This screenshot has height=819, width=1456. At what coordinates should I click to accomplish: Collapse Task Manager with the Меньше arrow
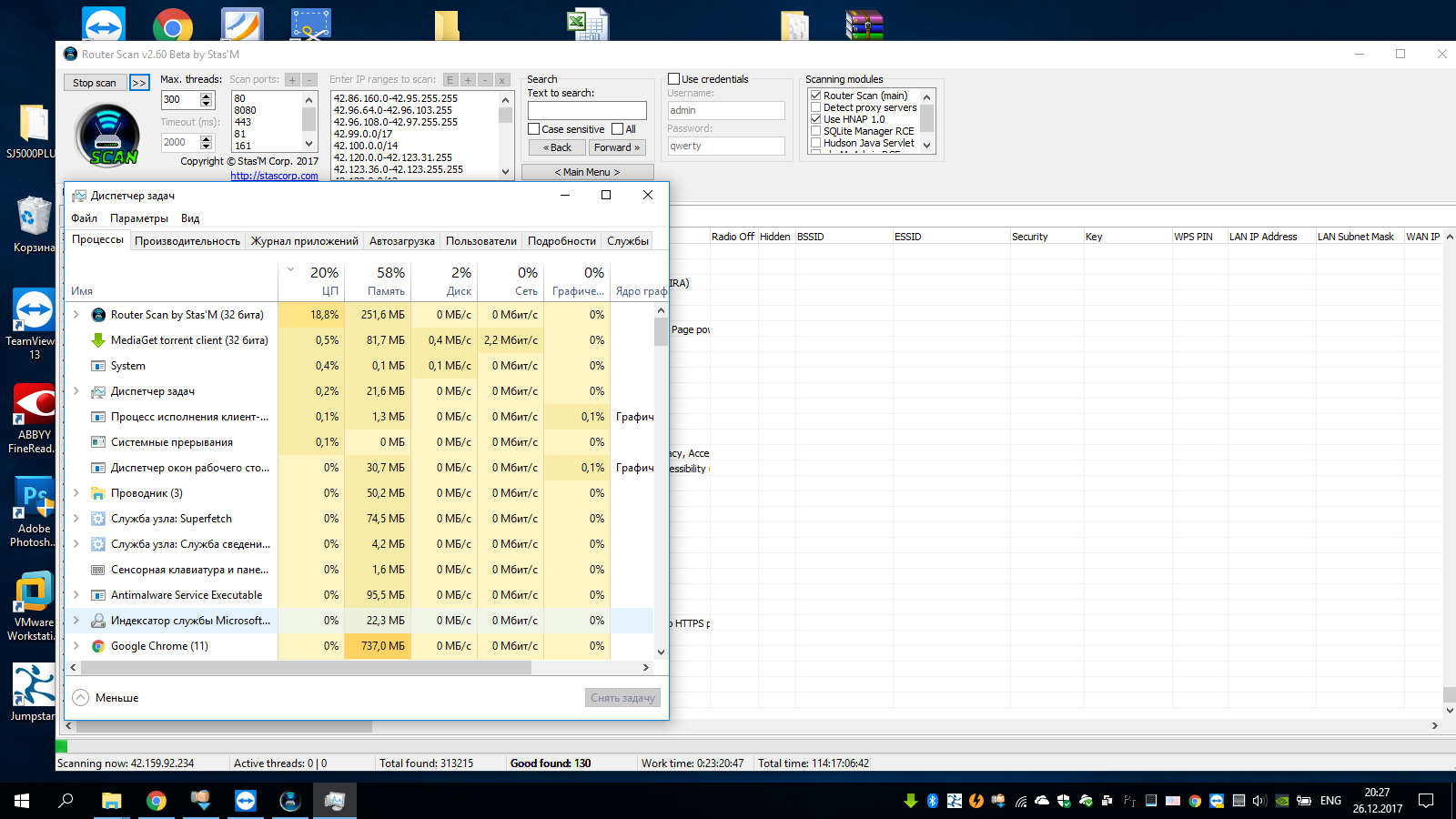[x=81, y=698]
